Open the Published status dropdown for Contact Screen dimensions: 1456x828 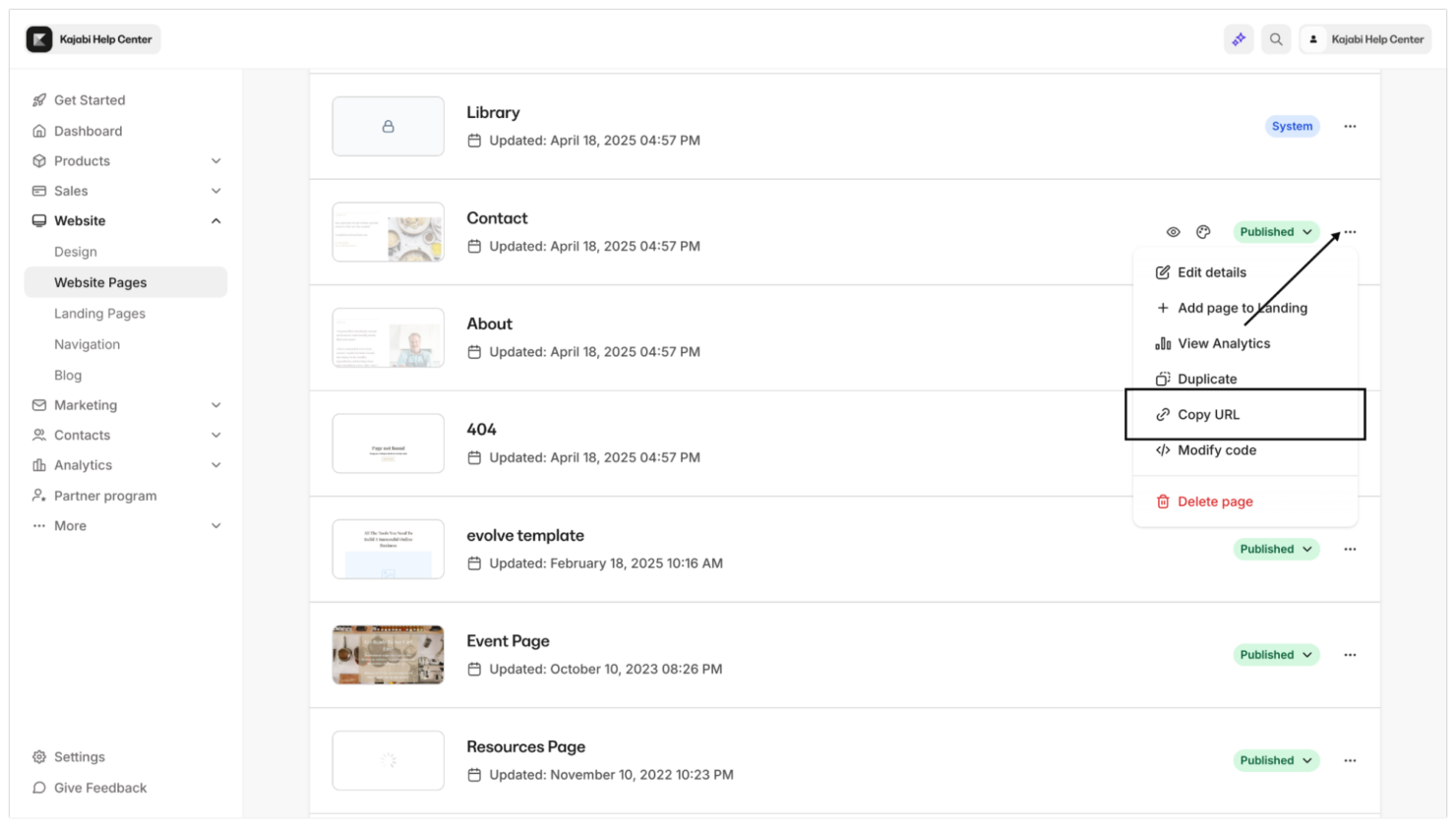point(1275,231)
